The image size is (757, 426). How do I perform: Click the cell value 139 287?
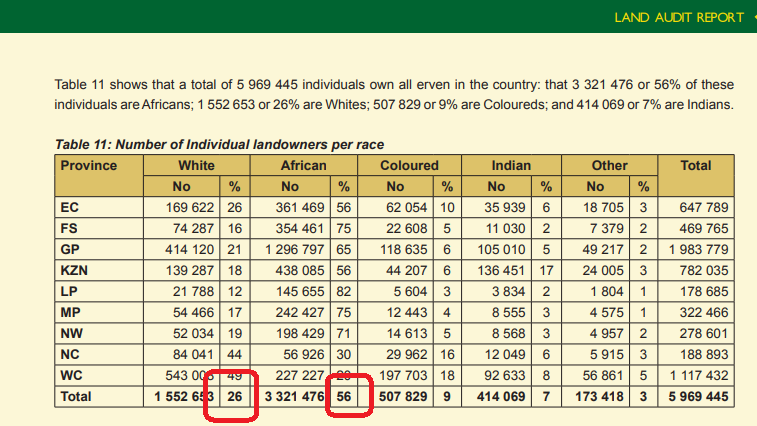coord(189,270)
